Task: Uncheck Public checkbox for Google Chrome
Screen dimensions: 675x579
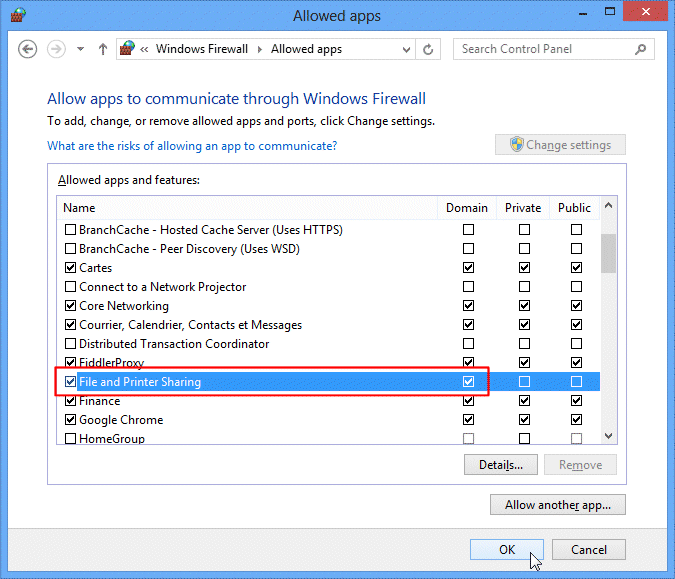Action: click(x=576, y=419)
